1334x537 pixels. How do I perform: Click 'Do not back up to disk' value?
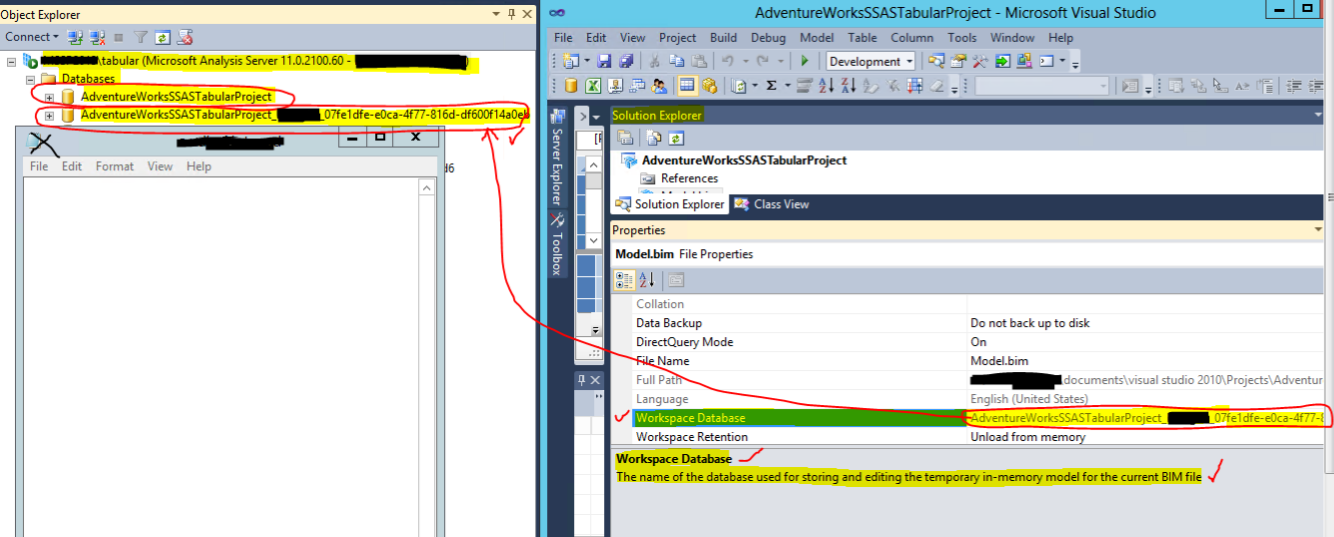[x=1030, y=323]
